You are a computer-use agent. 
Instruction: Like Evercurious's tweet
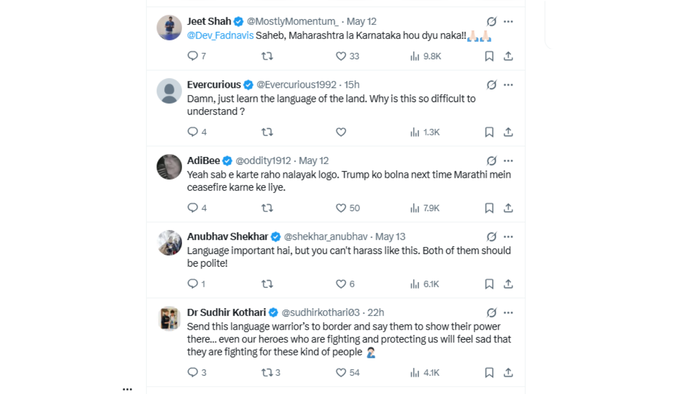pos(341,132)
